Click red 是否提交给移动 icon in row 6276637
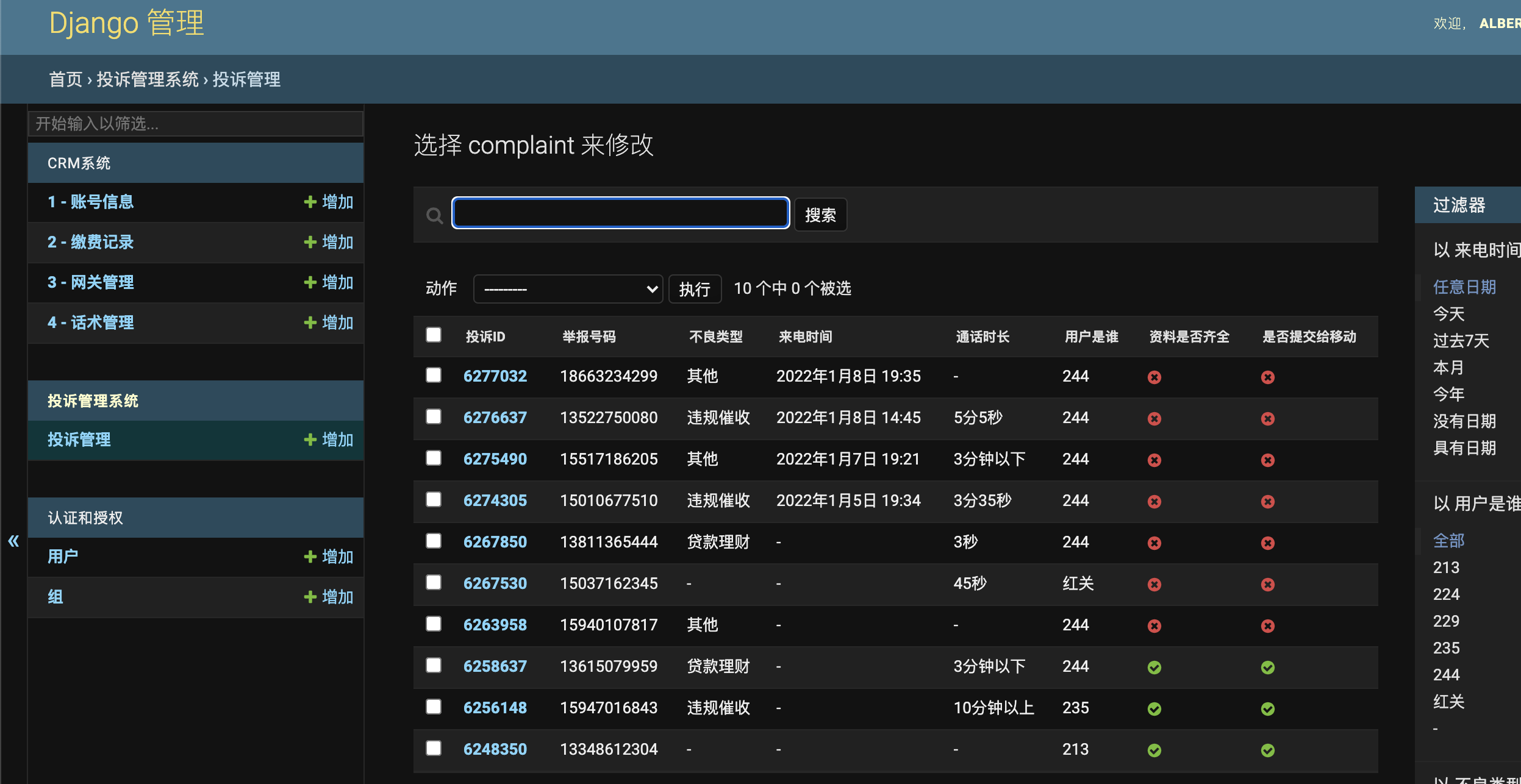1521x784 pixels. click(1267, 419)
